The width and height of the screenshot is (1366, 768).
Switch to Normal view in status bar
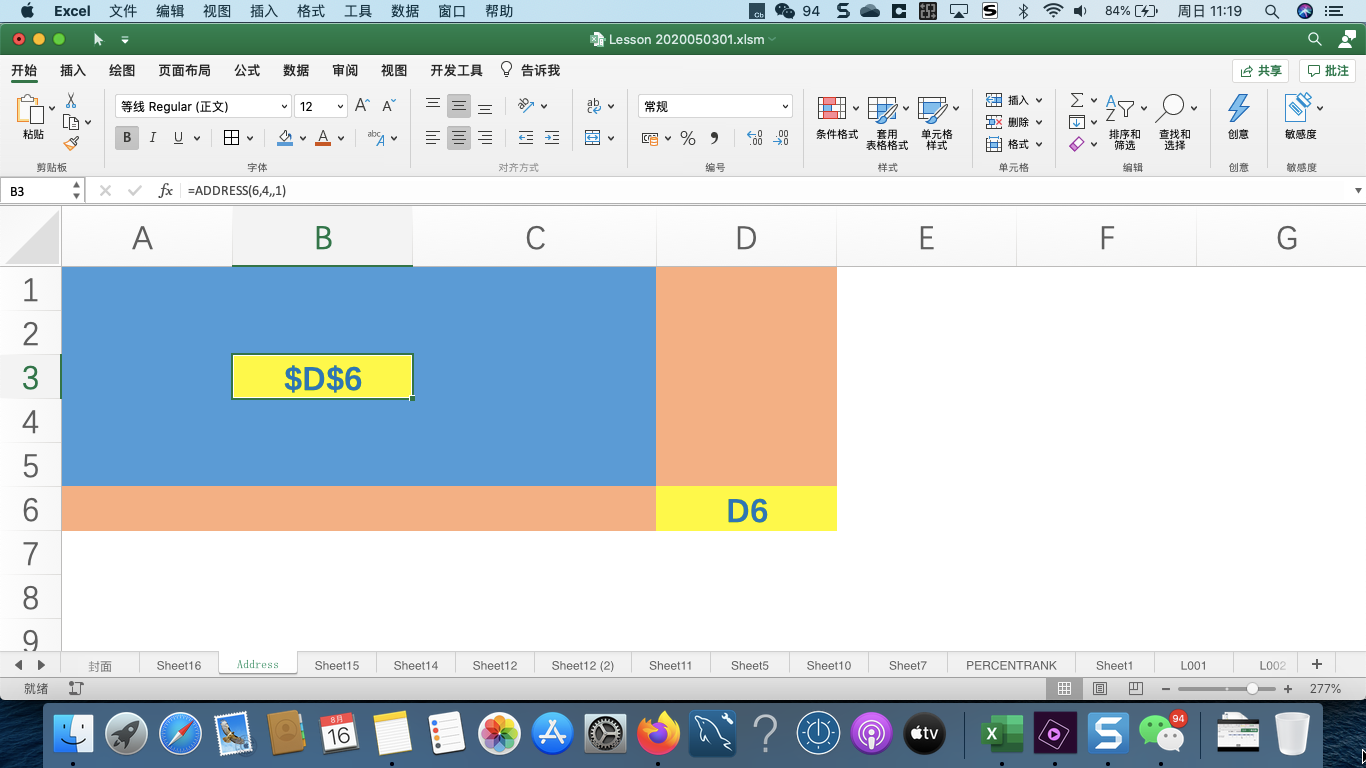(1065, 689)
